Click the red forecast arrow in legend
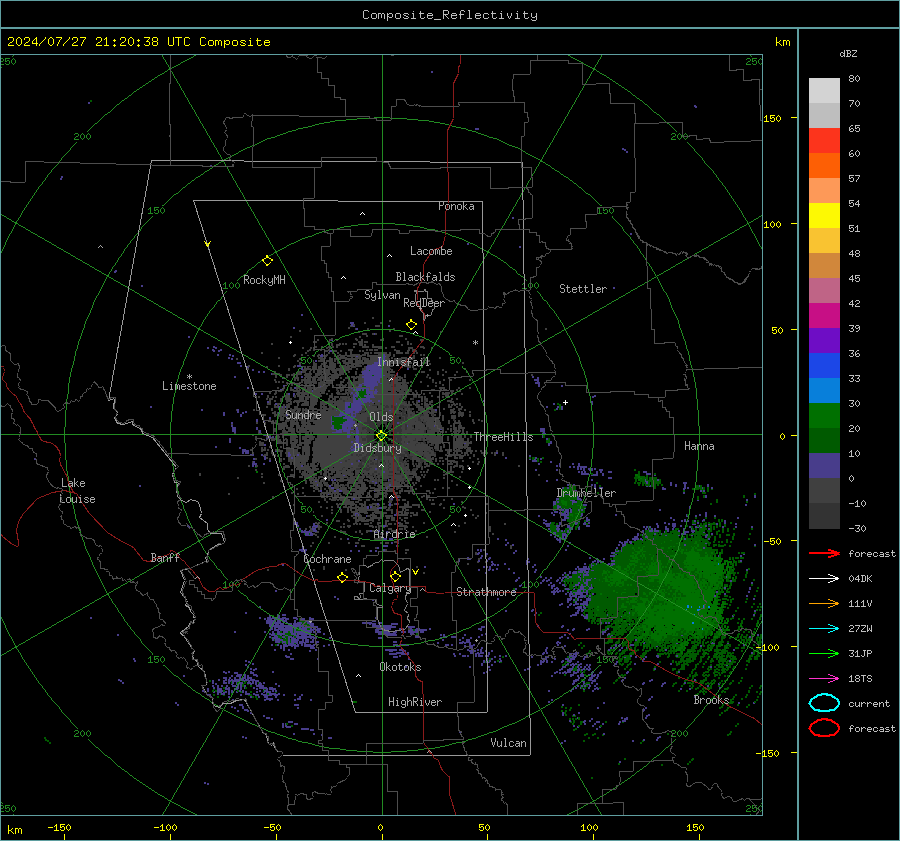 [x=824, y=553]
